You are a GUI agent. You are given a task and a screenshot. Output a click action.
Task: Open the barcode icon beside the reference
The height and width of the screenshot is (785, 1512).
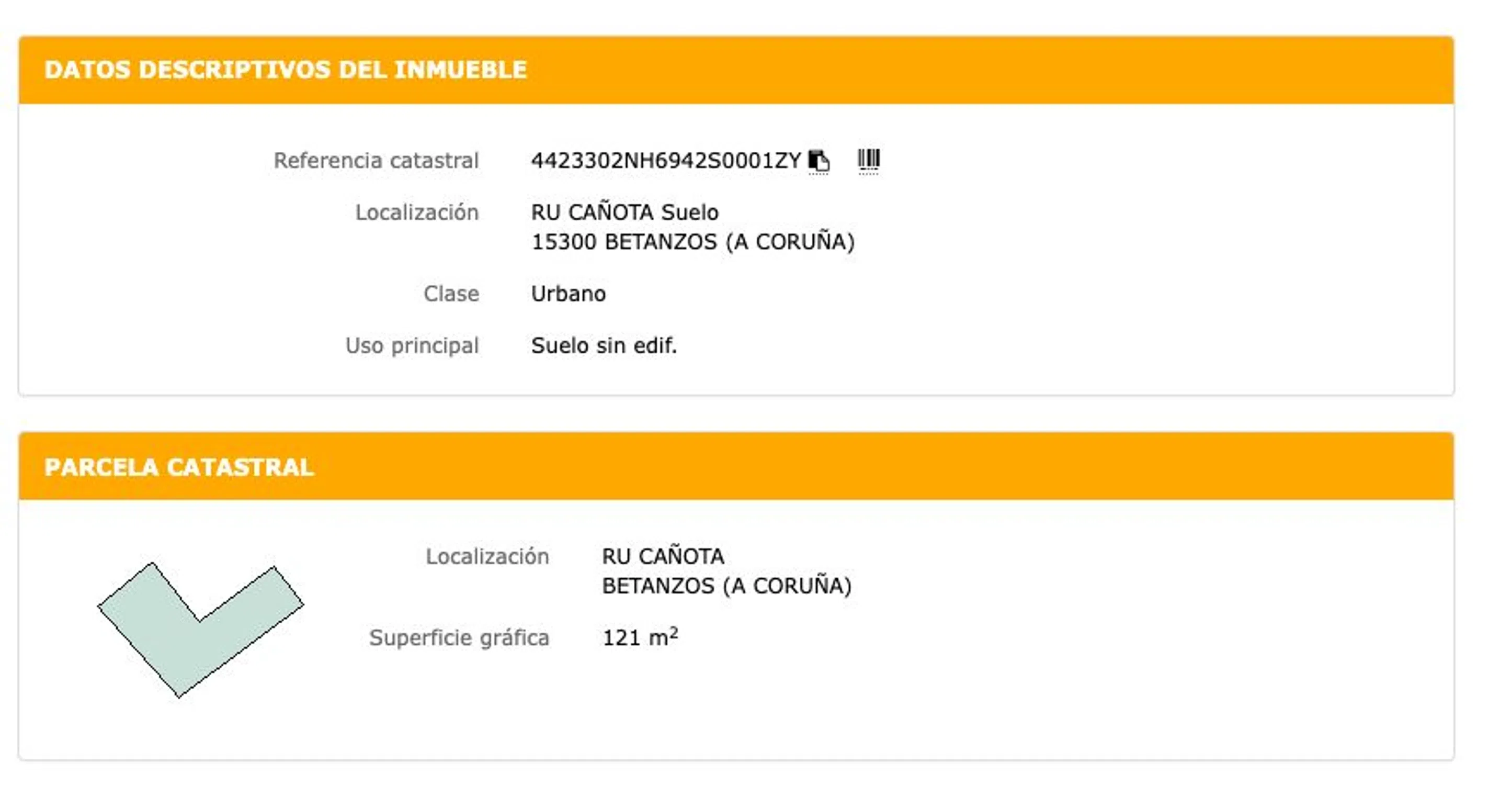click(868, 160)
